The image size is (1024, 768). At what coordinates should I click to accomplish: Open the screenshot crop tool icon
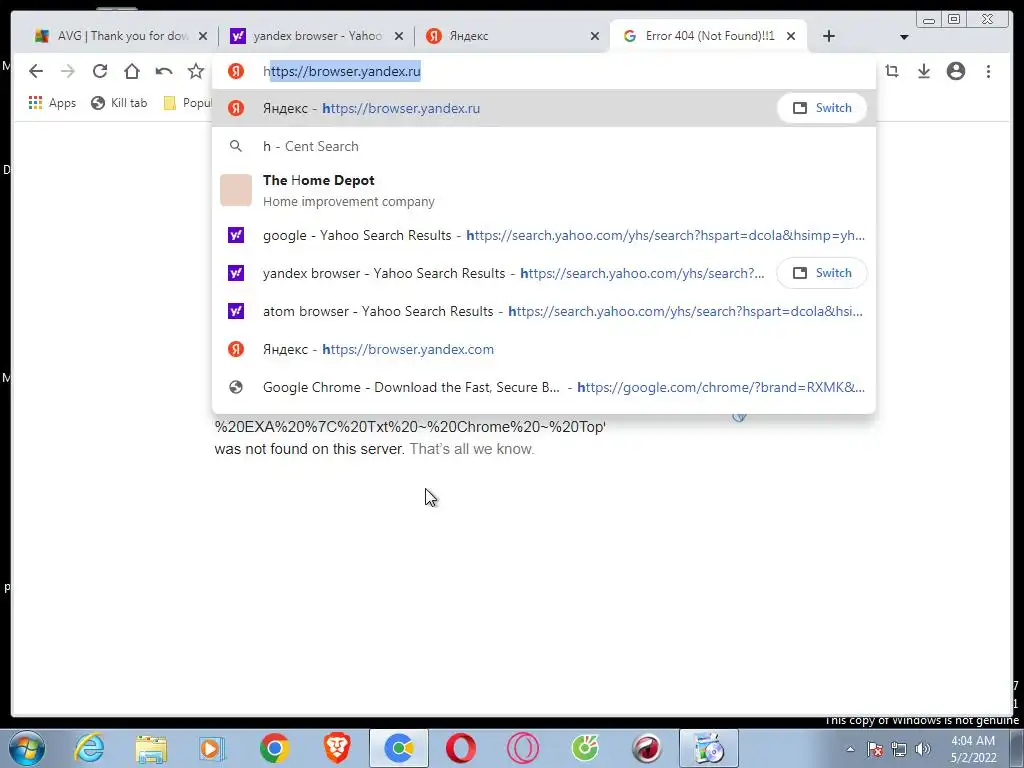coord(892,71)
